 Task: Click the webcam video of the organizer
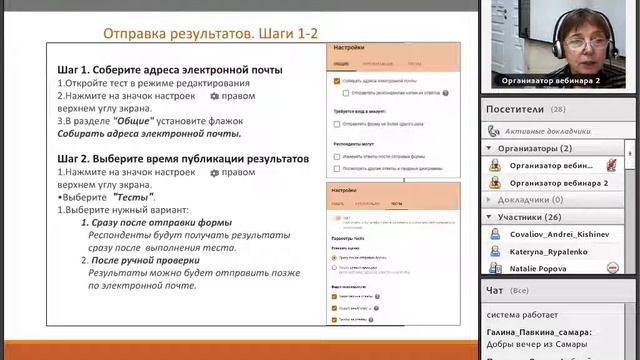[558, 44]
